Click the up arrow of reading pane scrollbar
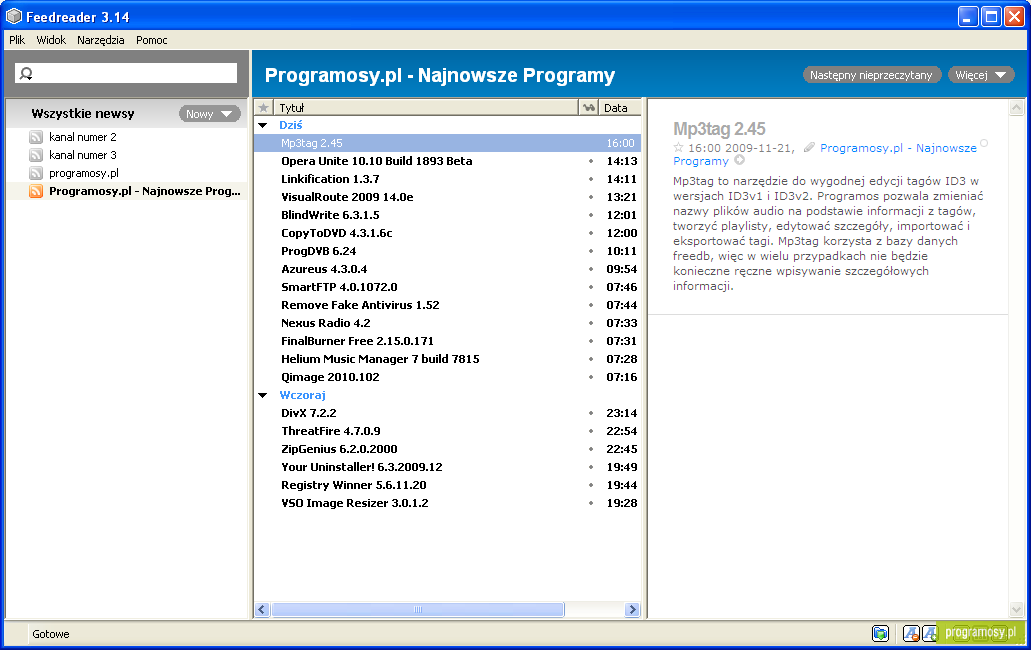The width and height of the screenshot is (1031, 650). pos(1017,108)
